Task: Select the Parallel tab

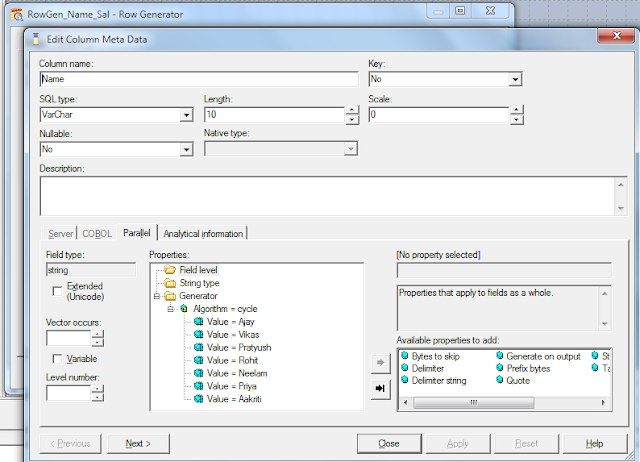Action: pyautogui.click(x=137, y=233)
